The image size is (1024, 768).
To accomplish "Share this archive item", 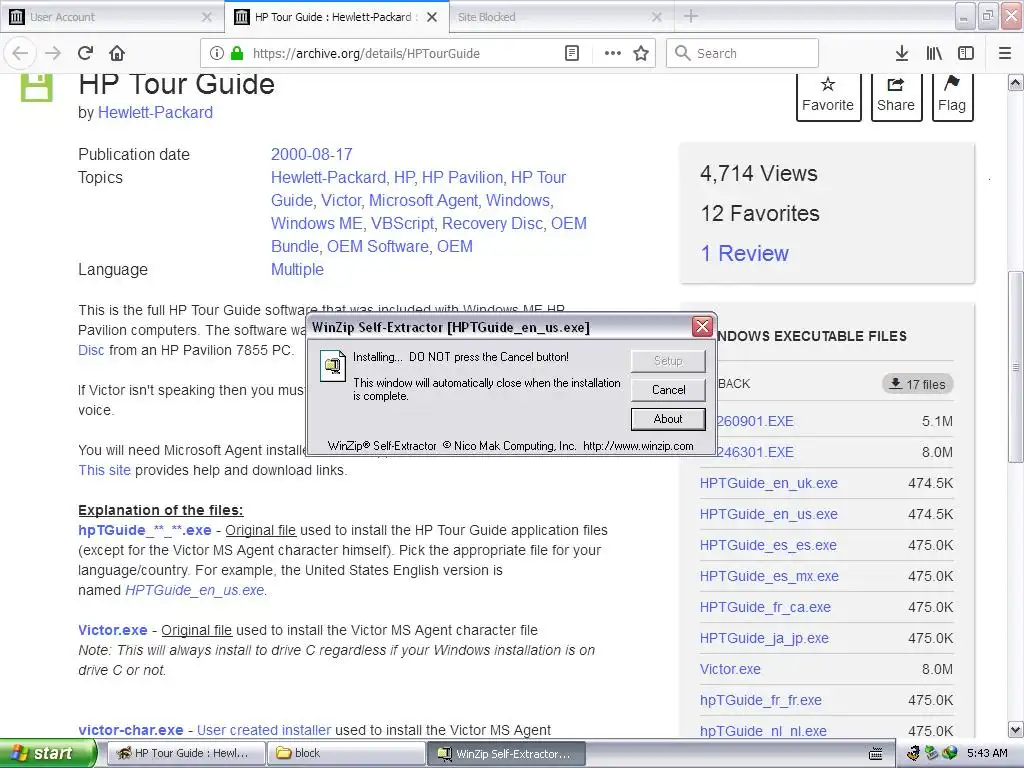I will (896, 95).
